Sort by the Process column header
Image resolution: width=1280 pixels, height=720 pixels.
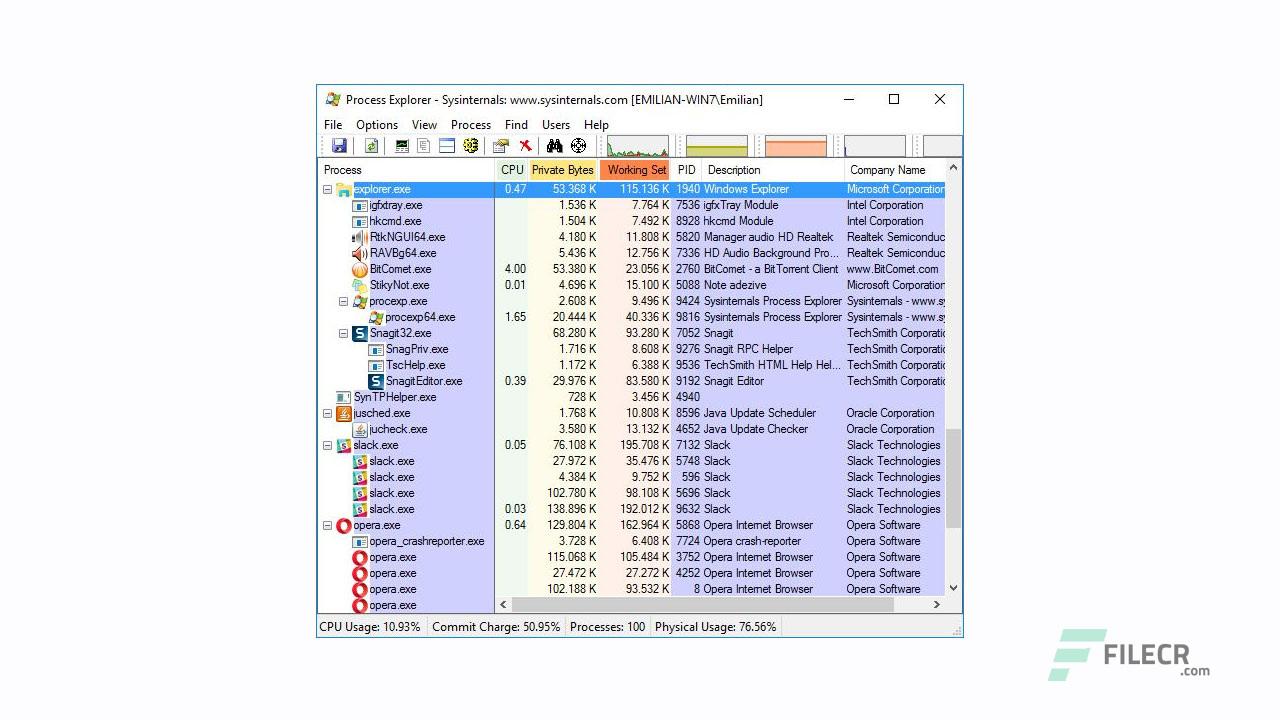point(406,170)
